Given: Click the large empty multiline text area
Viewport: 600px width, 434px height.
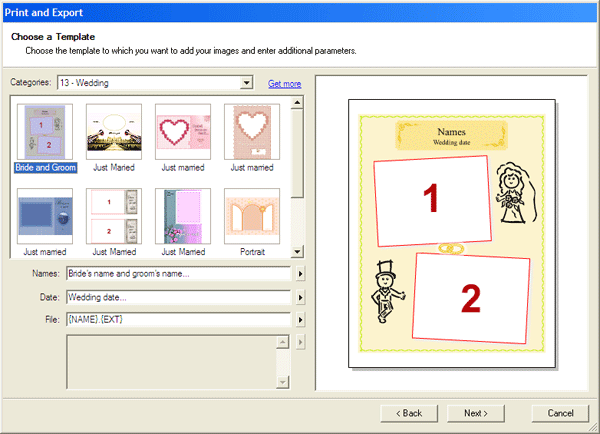Looking at the screenshot, I should 171,362.
